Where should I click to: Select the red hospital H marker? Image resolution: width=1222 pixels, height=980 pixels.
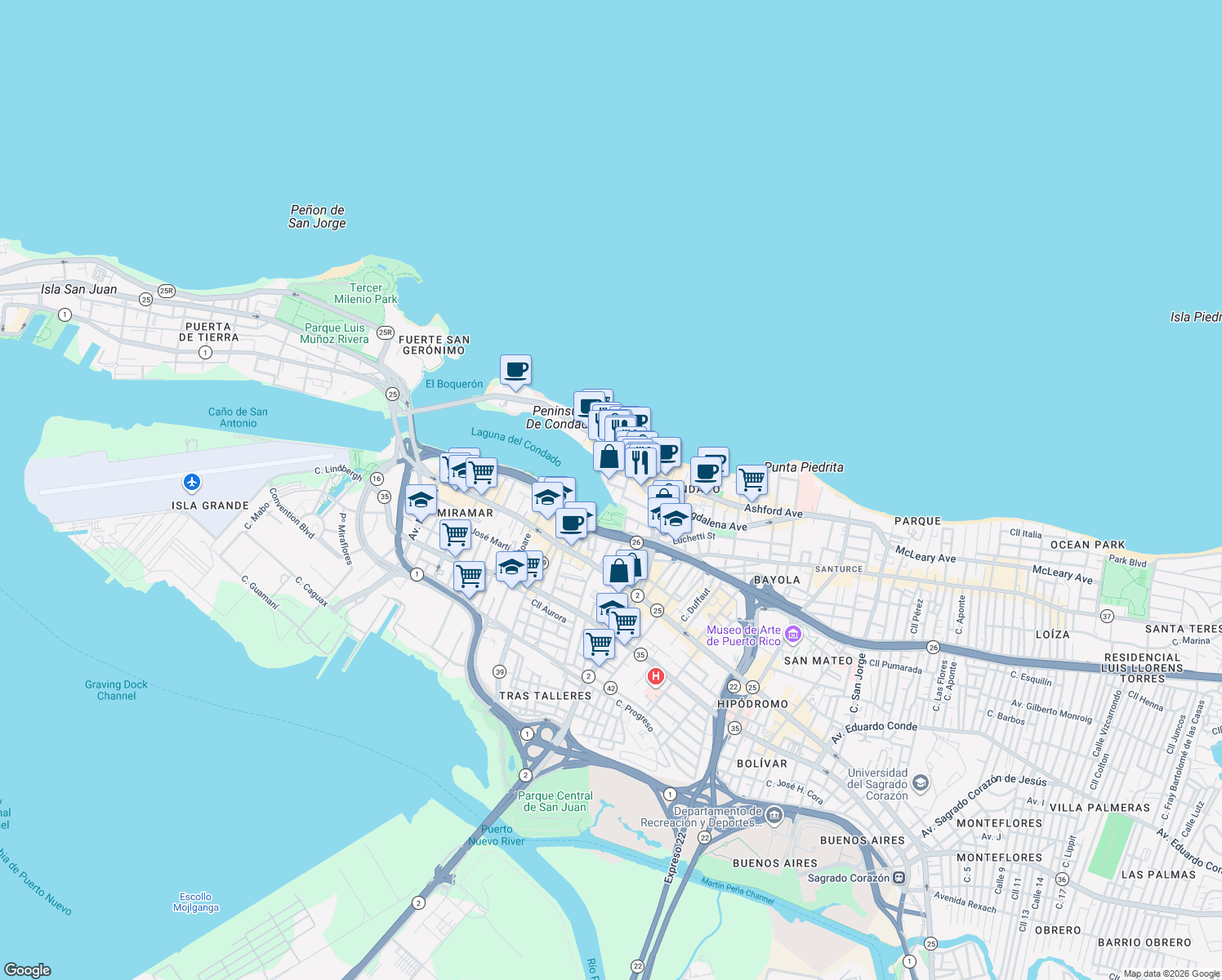point(655,676)
